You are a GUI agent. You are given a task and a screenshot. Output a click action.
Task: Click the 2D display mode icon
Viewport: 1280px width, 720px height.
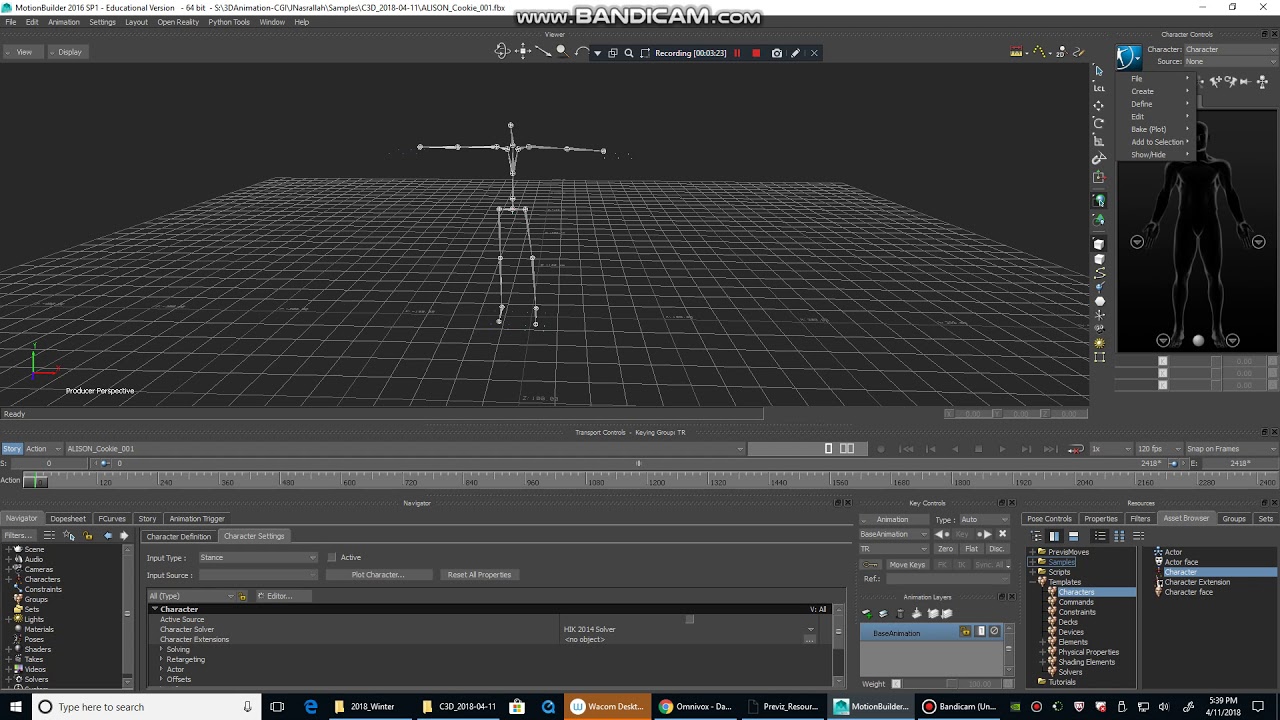coord(1061,52)
